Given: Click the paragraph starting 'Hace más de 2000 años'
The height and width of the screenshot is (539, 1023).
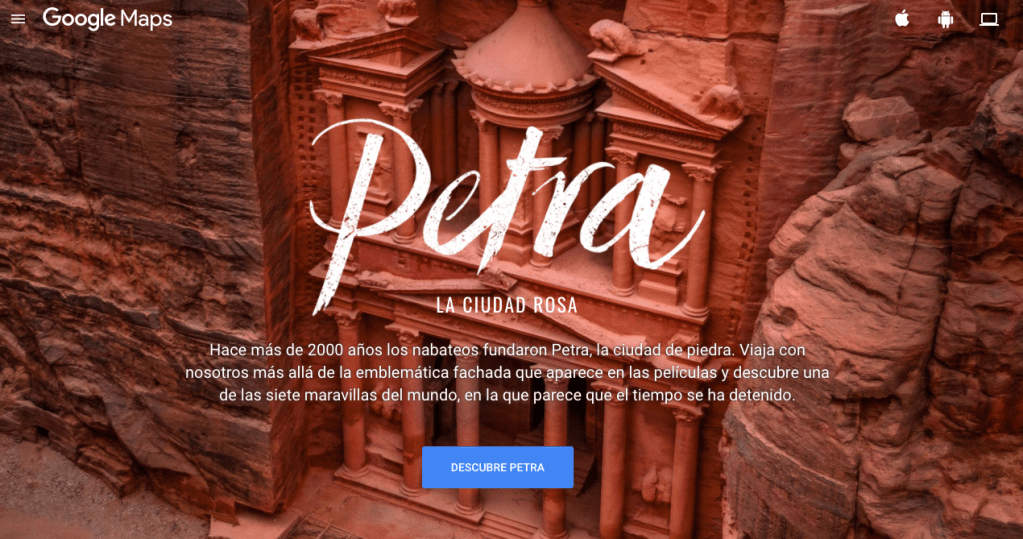Looking at the screenshot, I should click(x=507, y=373).
